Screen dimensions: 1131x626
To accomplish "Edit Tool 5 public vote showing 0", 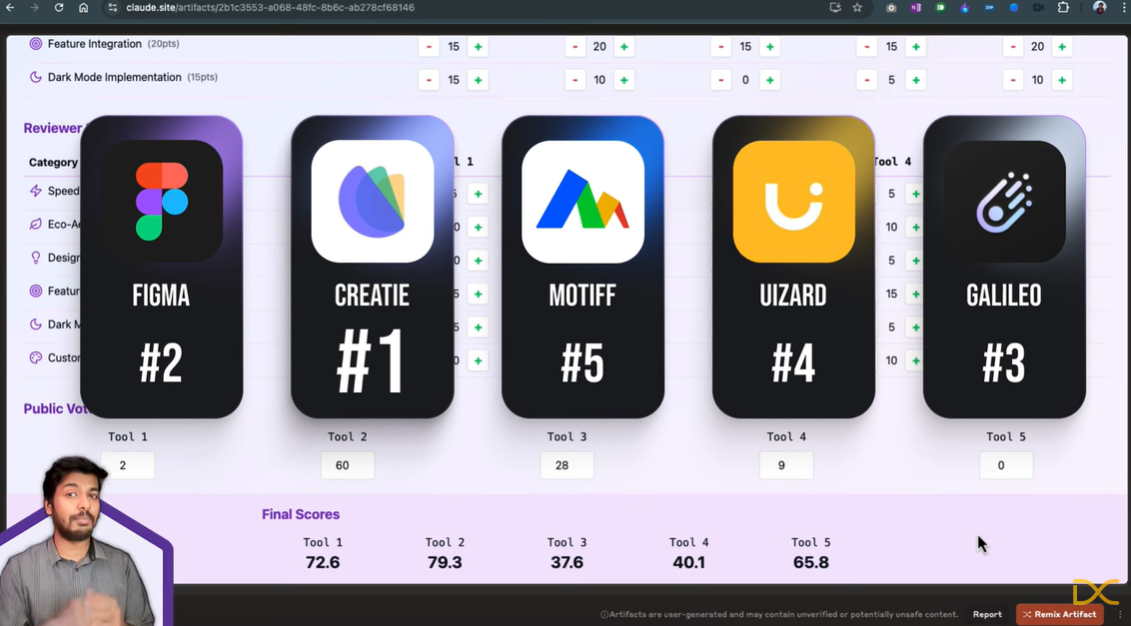I will coord(1006,465).
